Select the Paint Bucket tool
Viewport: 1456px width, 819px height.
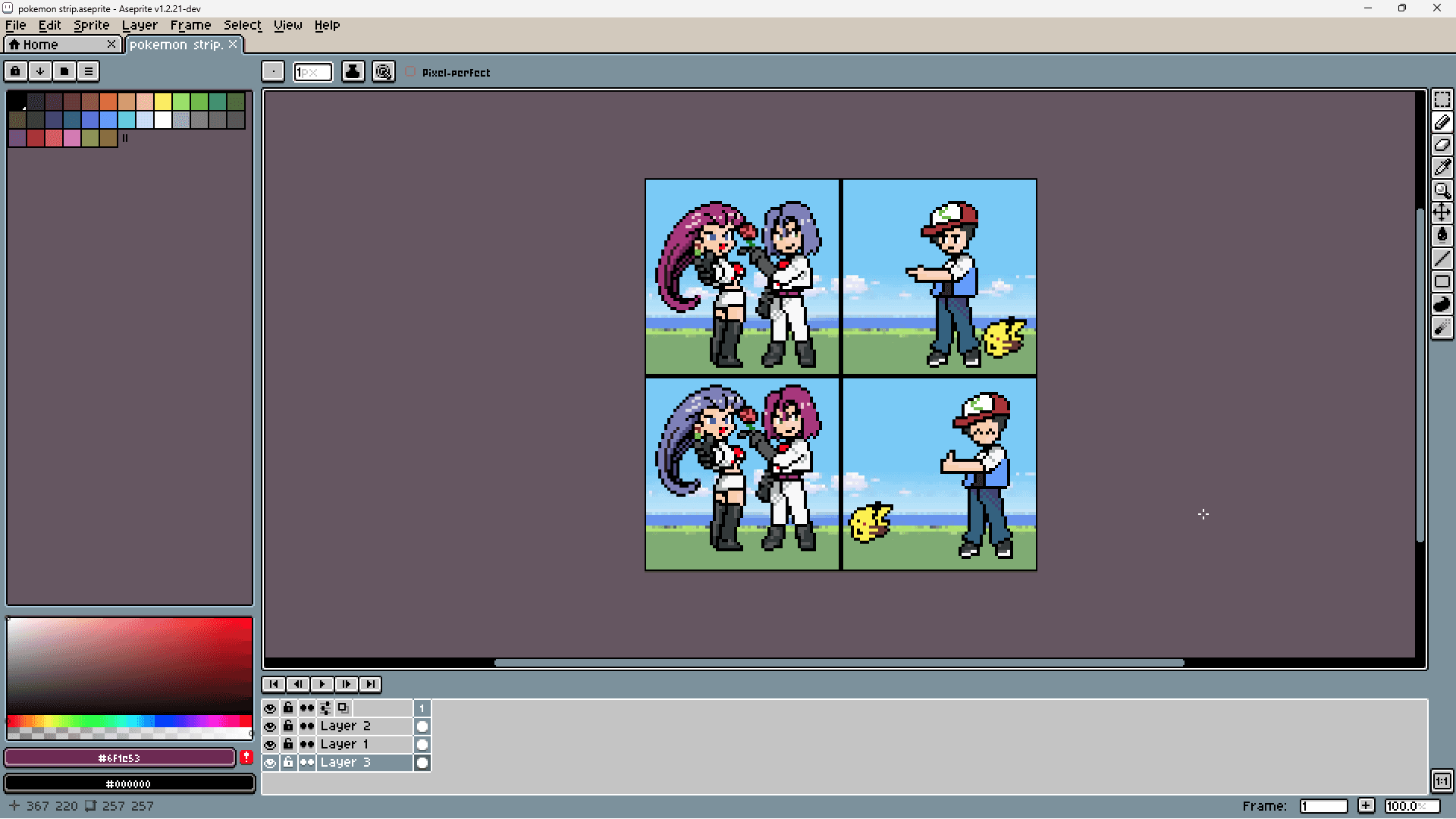click(1442, 236)
